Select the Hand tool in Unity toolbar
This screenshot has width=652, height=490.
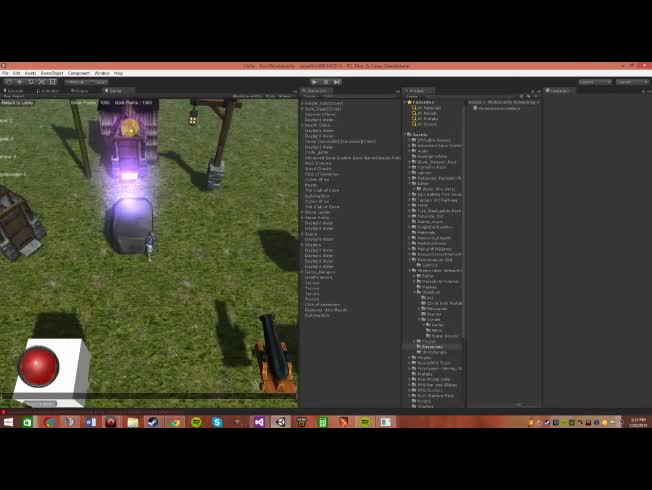pos(9,82)
